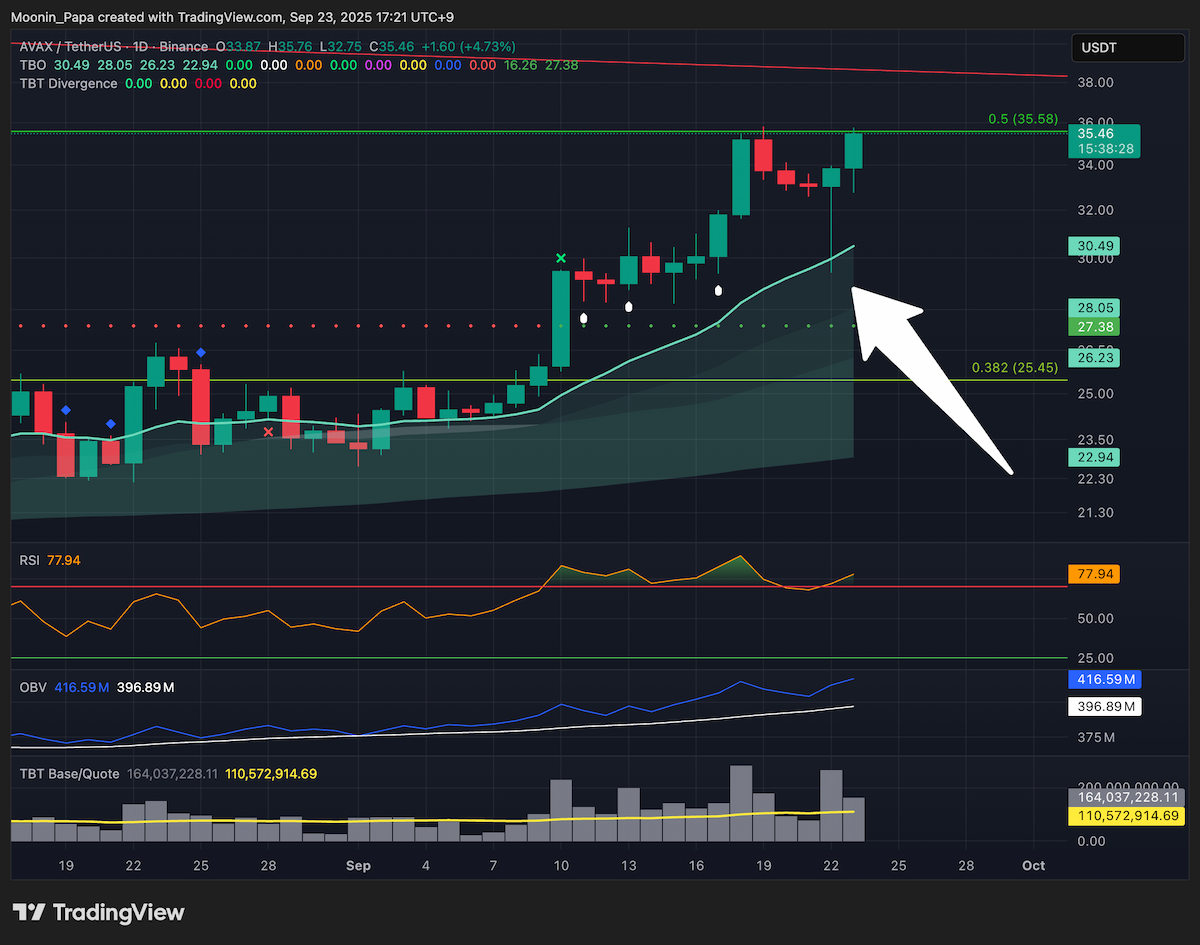Click the green X marker above Sep 10 candle
1200x945 pixels.
pyautogui.click(x=561, y=258)
